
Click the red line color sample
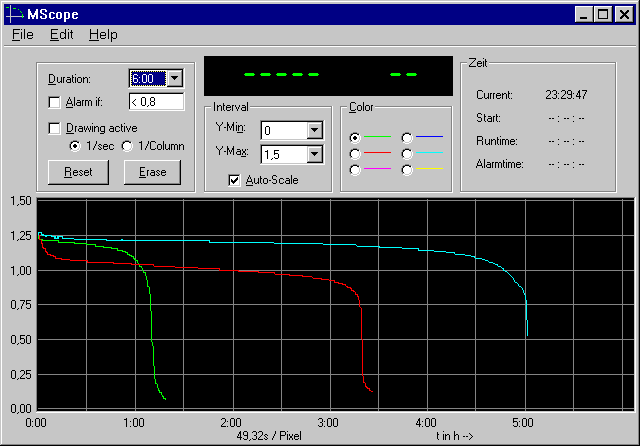coord(377,153)
